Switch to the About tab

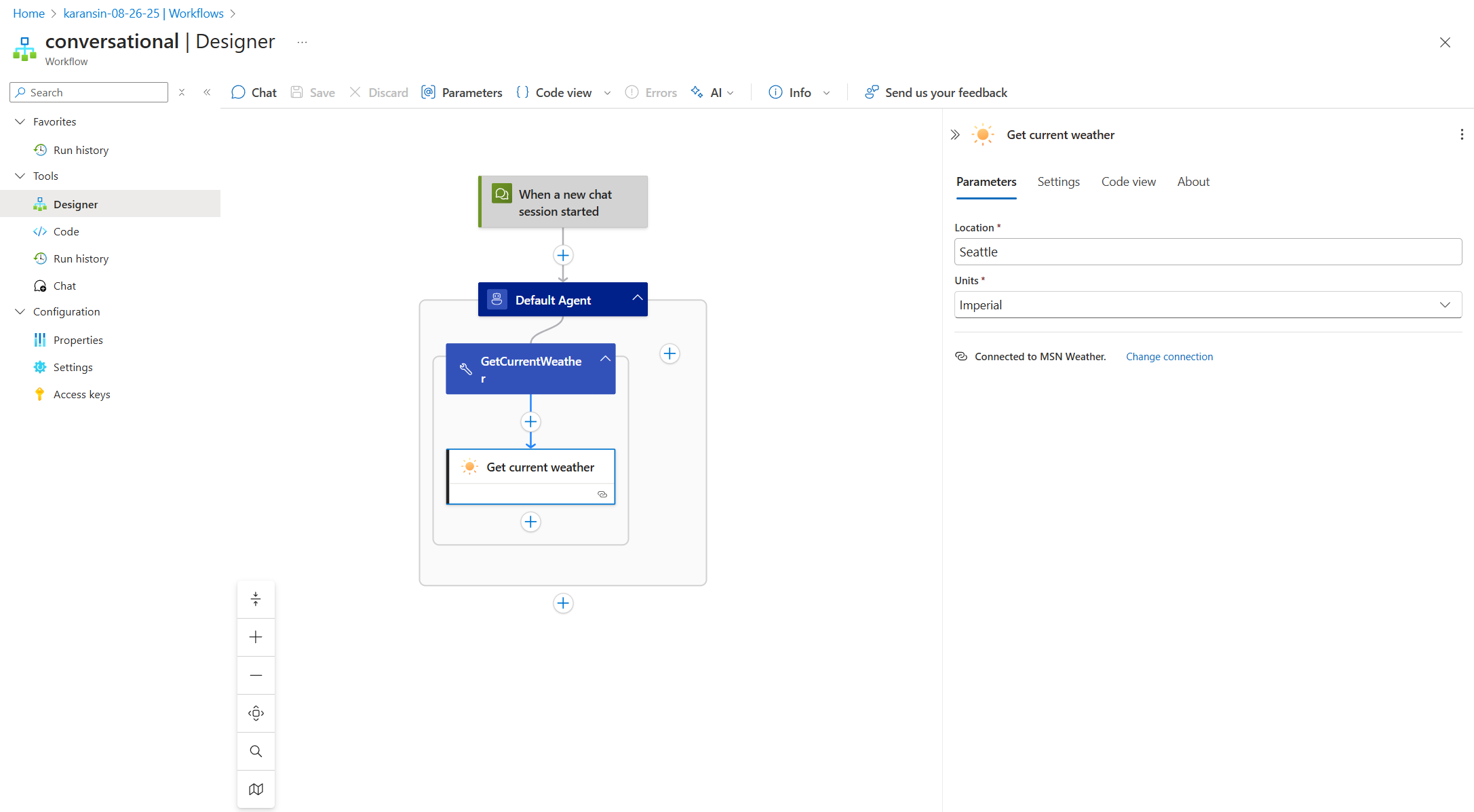1193,182
